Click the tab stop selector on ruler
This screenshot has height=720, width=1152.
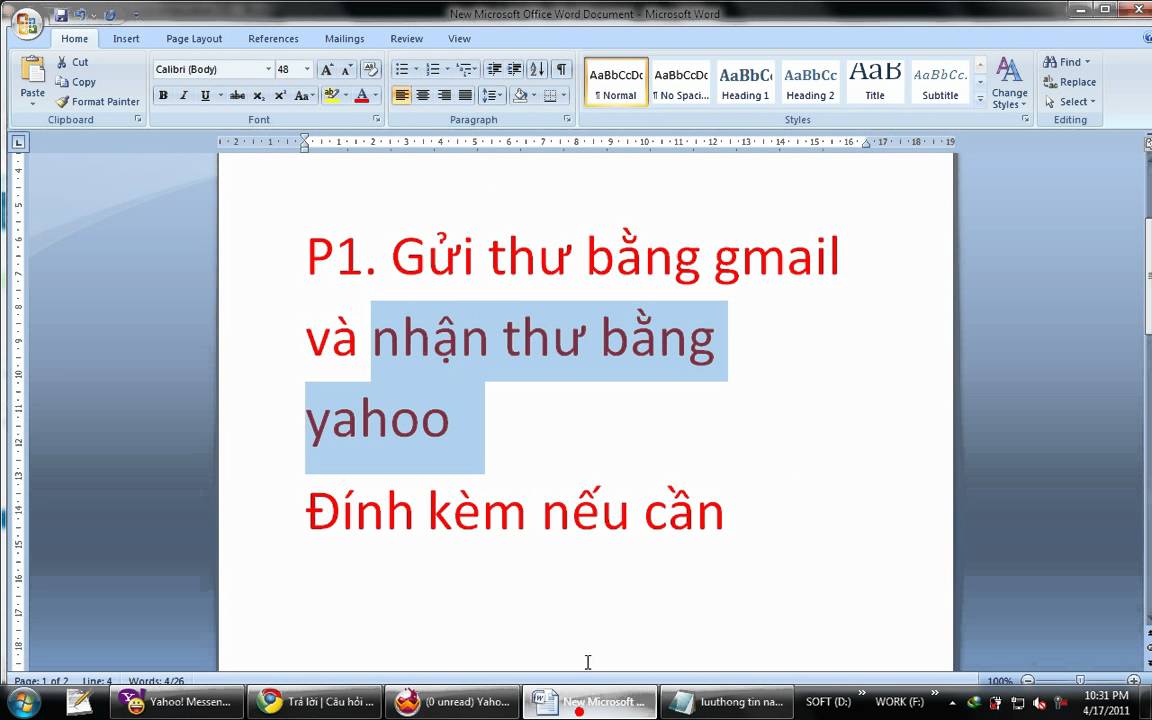[x=18, y=143]
